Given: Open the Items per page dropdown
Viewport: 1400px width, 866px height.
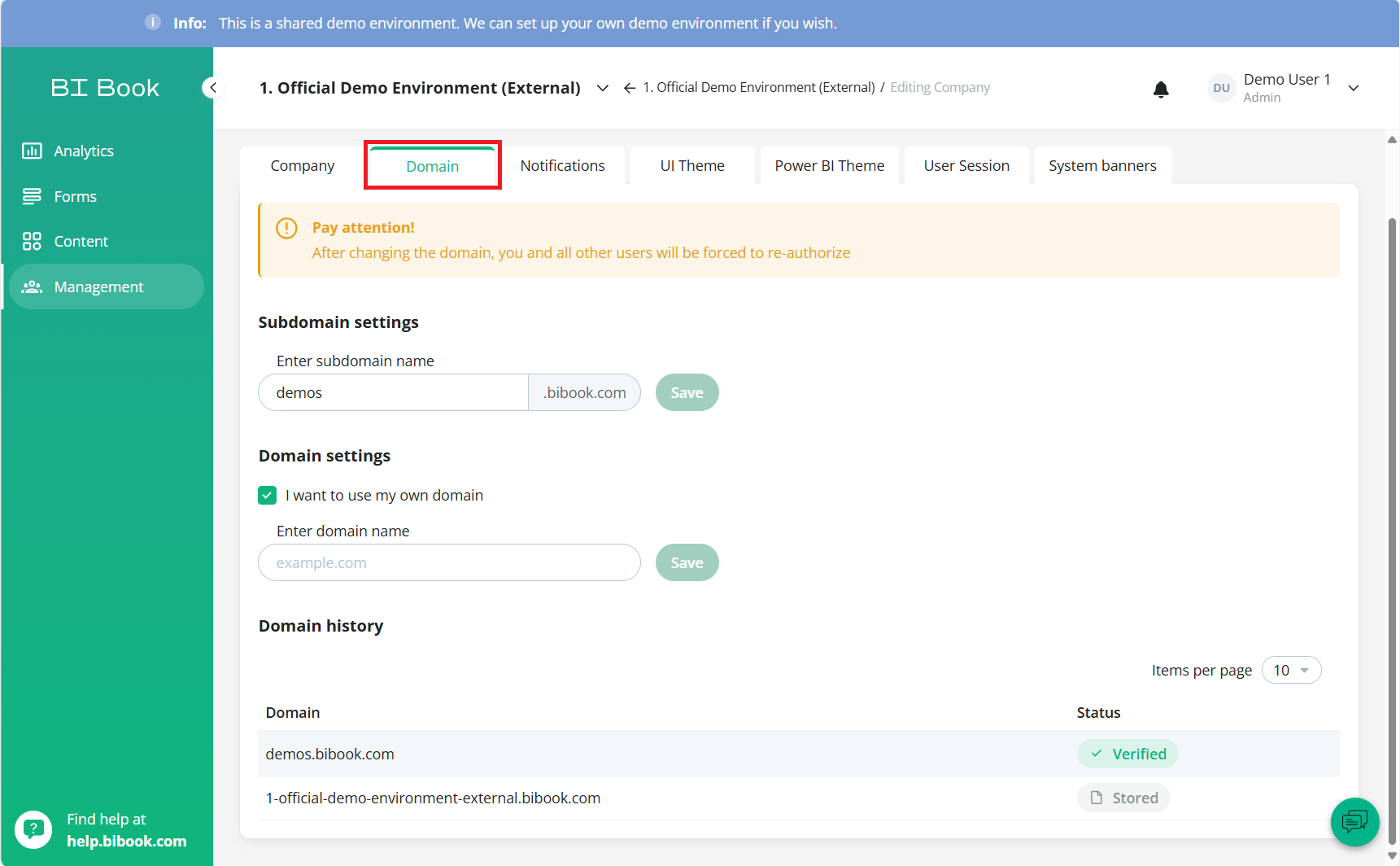Looking at the screenshot, I should pyautogui.click(x=1291, y=670).
